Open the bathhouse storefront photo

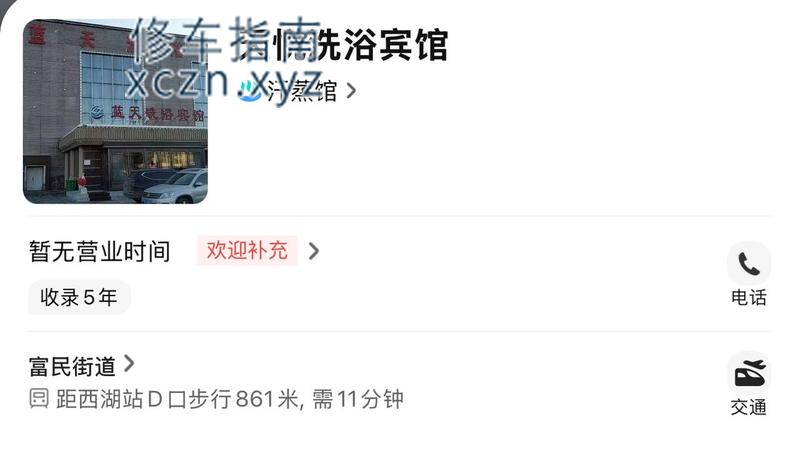115,111
